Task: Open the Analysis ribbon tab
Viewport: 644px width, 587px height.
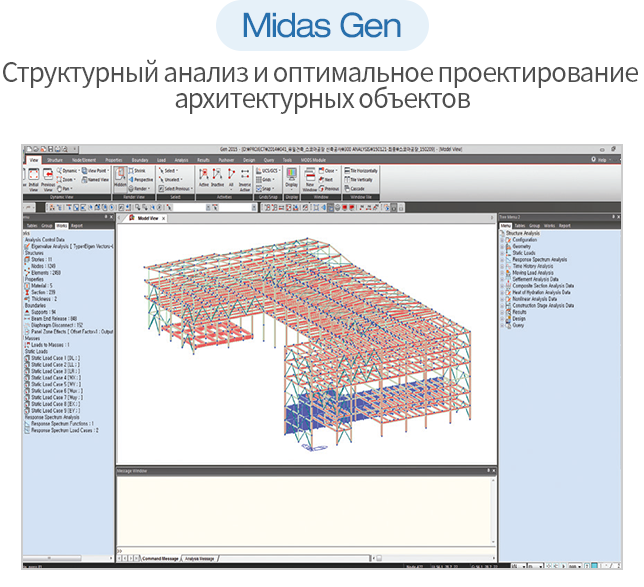Action: 181,160
